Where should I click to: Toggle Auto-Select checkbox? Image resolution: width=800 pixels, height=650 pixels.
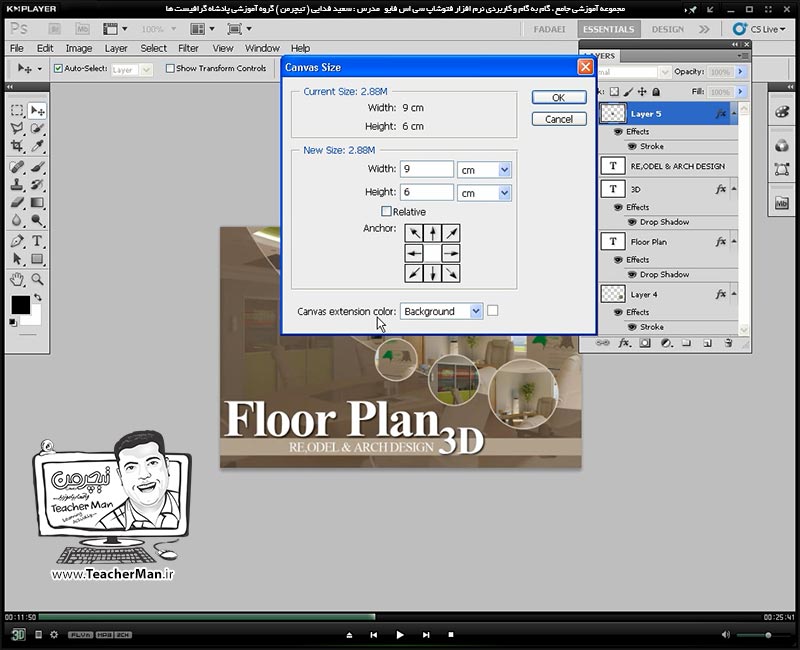[58, 68]
